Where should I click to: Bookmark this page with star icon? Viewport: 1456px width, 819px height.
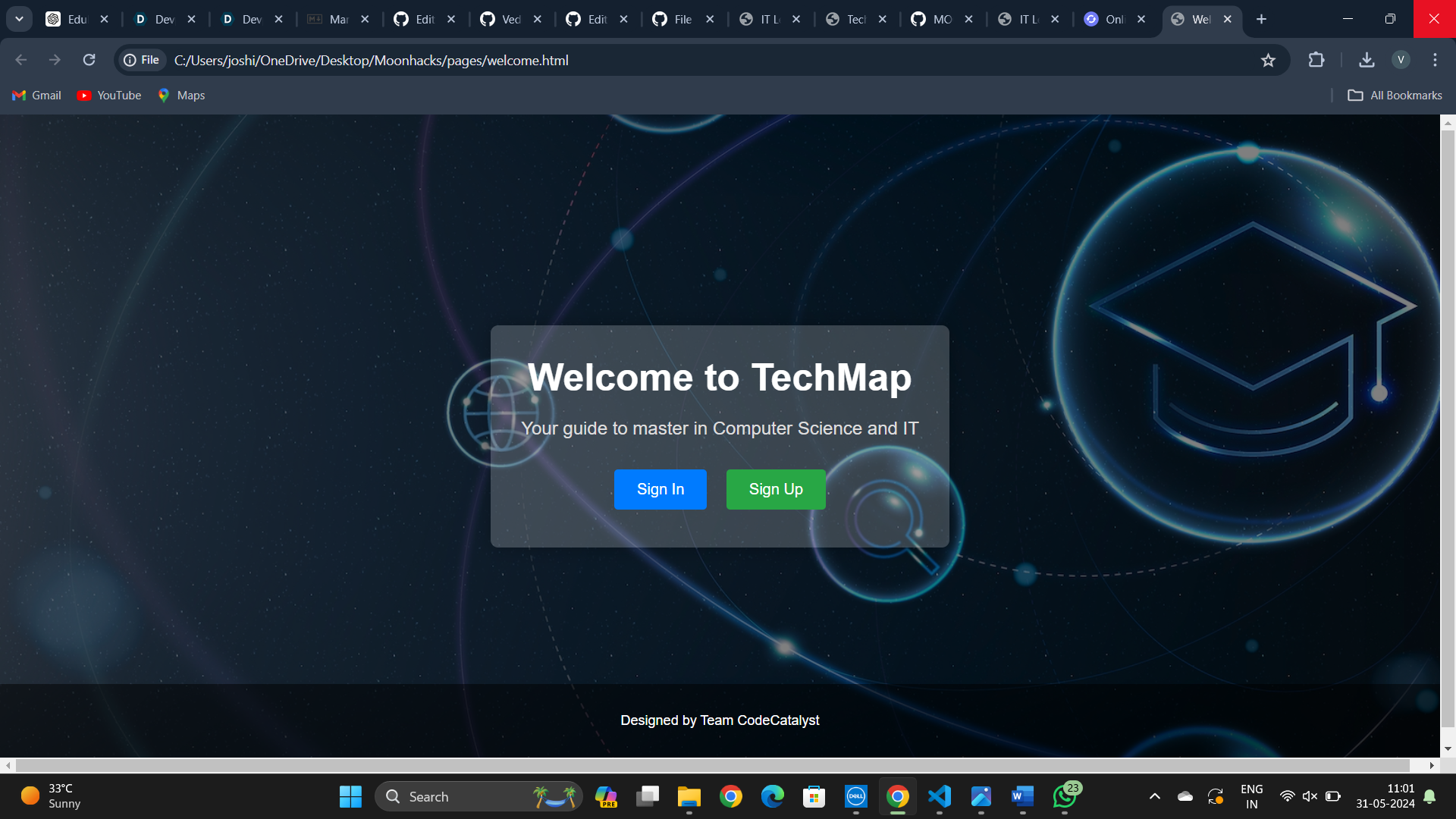tap(1268, 60)
